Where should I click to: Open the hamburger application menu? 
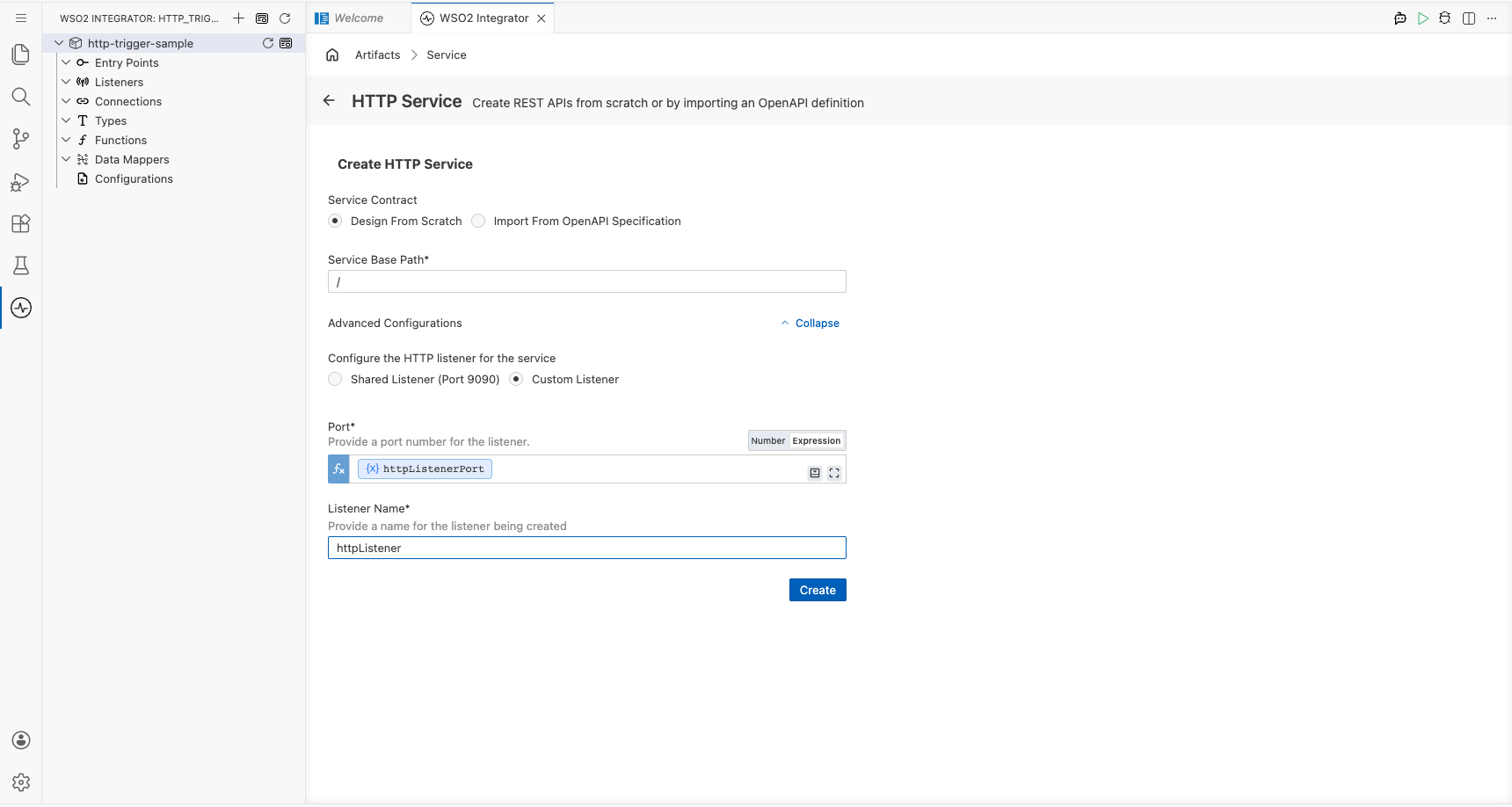tap(21, 18)
